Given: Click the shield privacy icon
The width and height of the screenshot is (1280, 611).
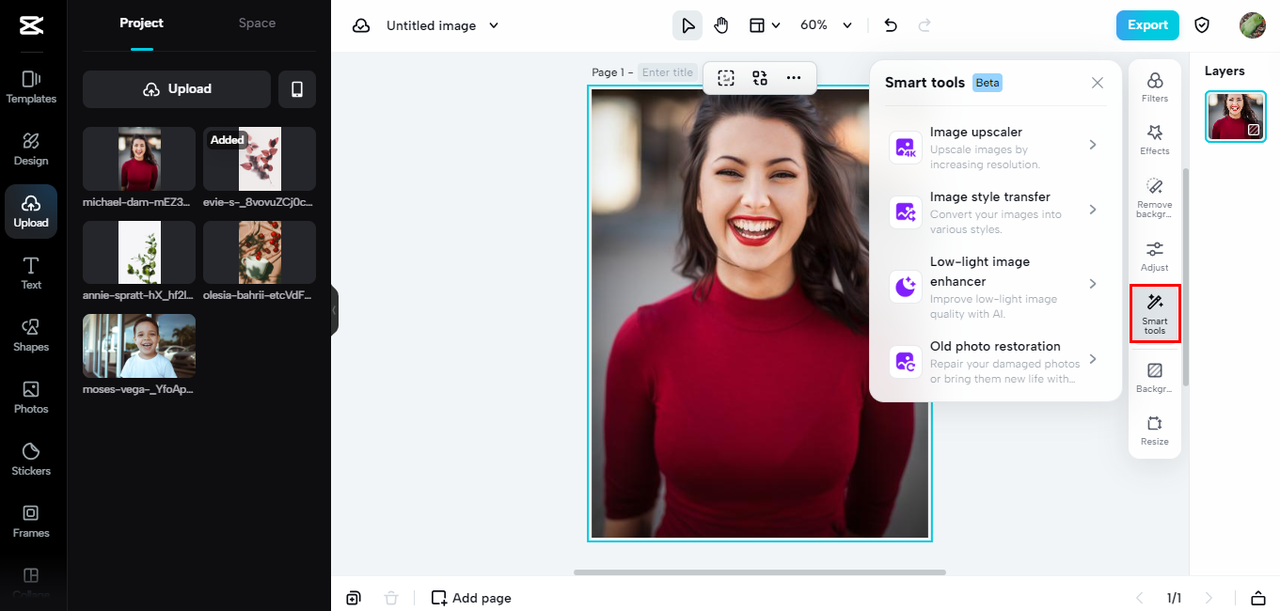Looking at the screenshot, I should pos(1203,25).
